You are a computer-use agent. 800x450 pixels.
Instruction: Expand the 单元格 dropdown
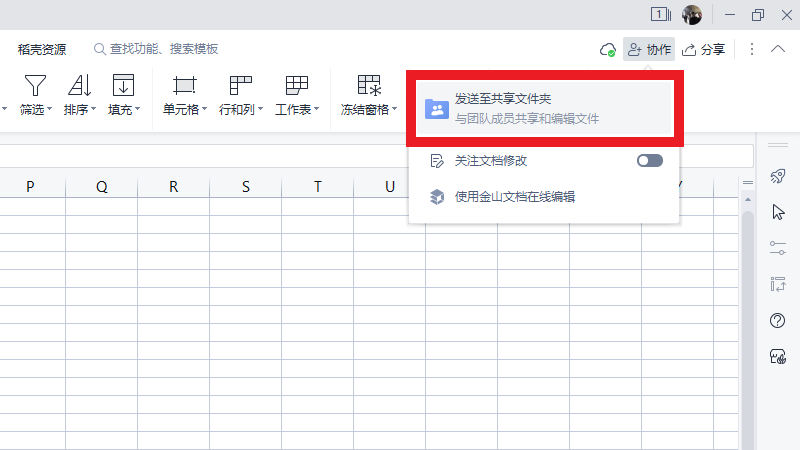pyautogui.click(x=185, y=109)
